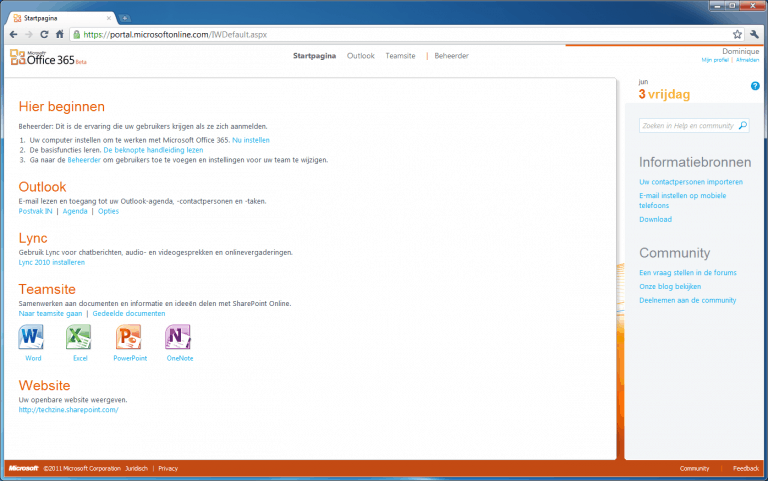Click the OneNote text label link
The width and height of the screenshot is (768, 481).
click(180, 358)
